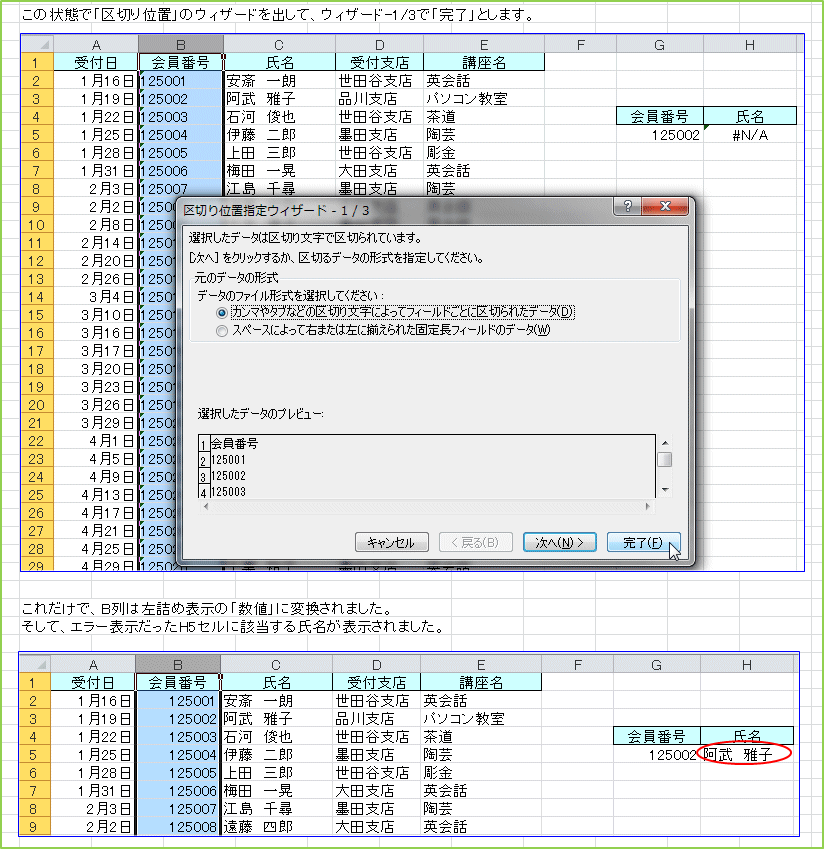Click the disabled < 戻る(B) button
Viewport: 824px width, 849px height.
click(475, 542)
